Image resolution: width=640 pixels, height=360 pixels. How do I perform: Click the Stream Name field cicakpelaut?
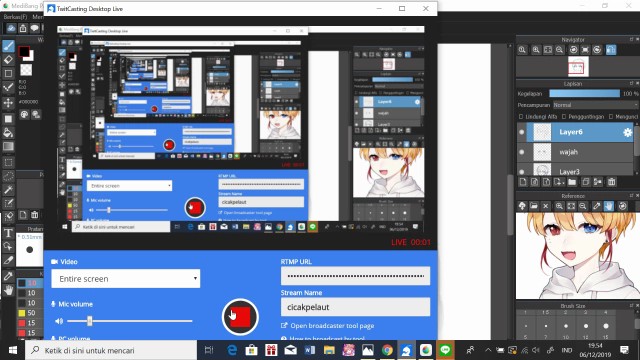tap(355, 307)
